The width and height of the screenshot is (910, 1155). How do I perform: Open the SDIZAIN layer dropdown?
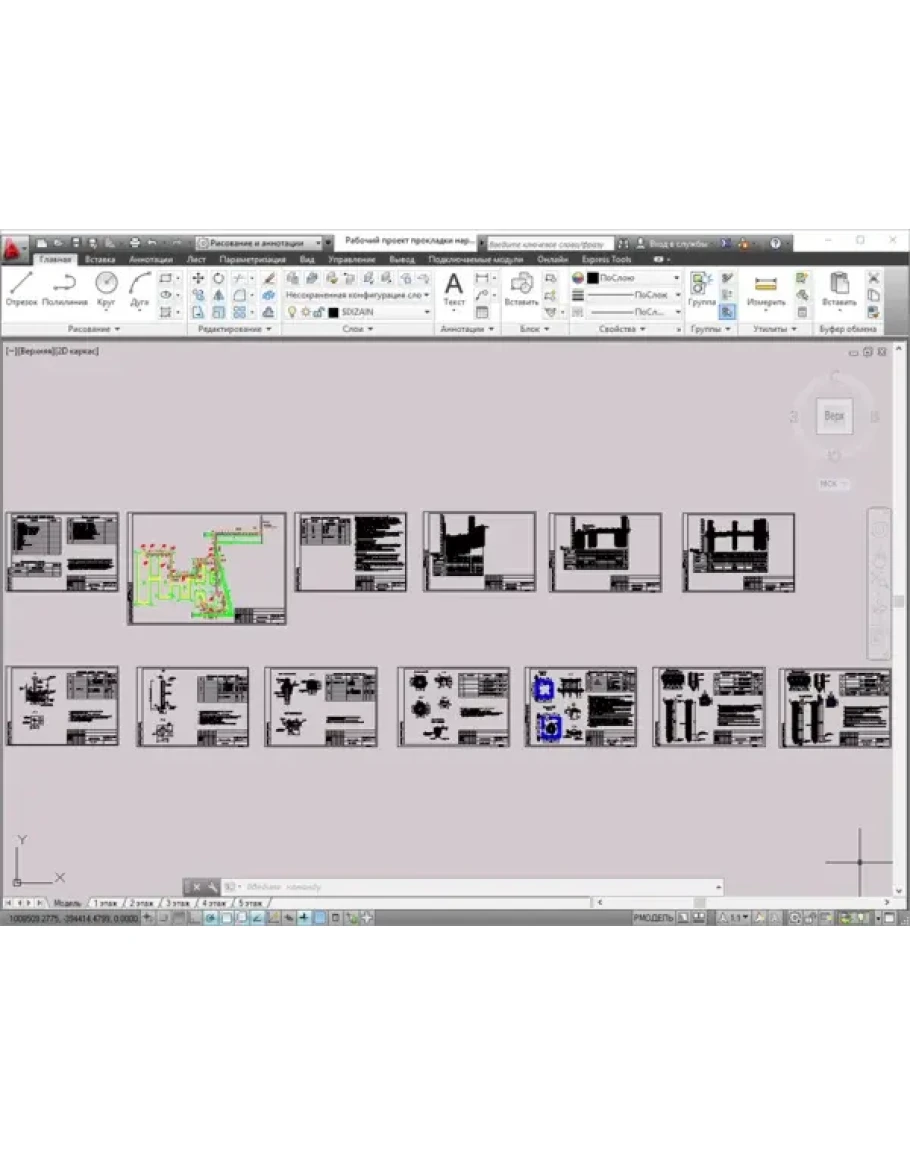(x=380, y=312)
